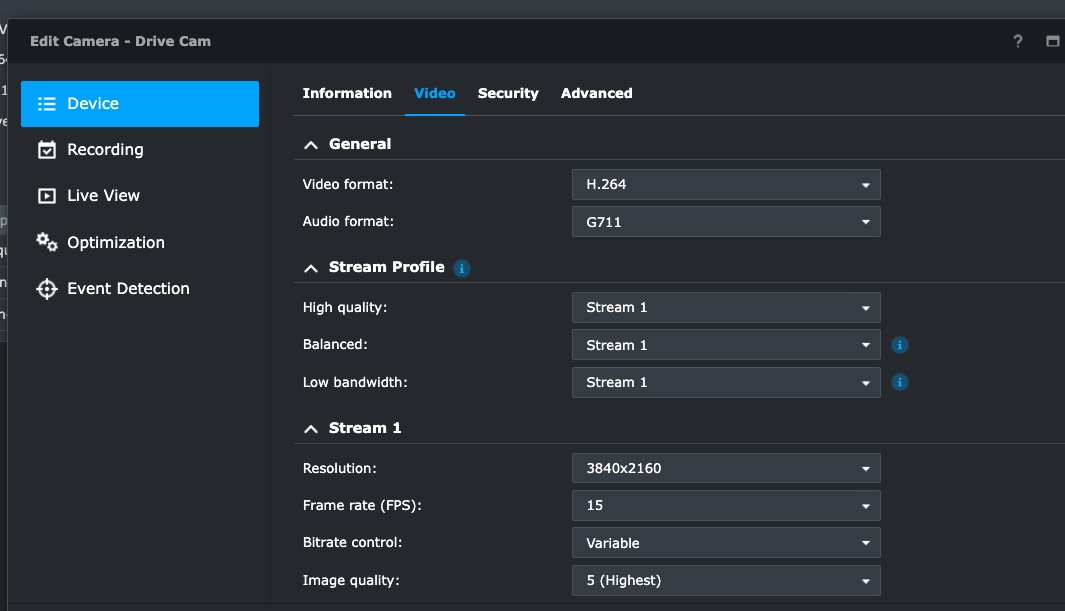Click the help question mark icon
The image size is (1065, 611).
1018,41
